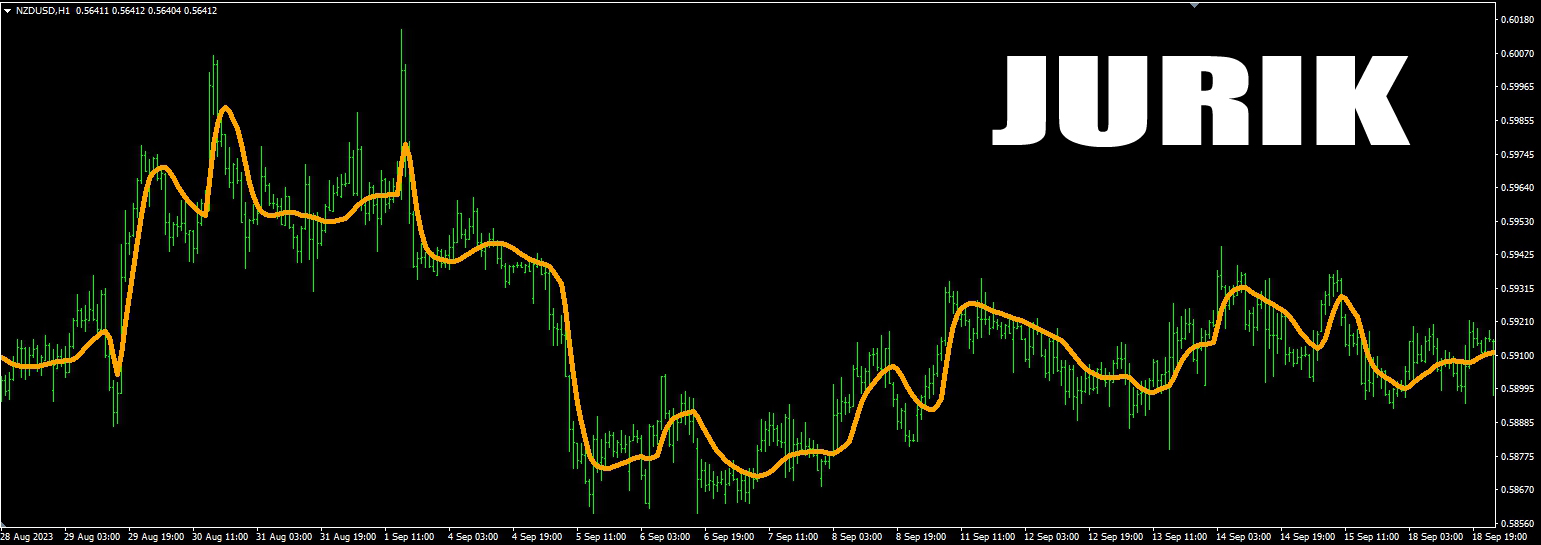Screen dimensions: 1541x545
Task: Click the 28 Aug 2023 time label
Action: click(27, 537)
